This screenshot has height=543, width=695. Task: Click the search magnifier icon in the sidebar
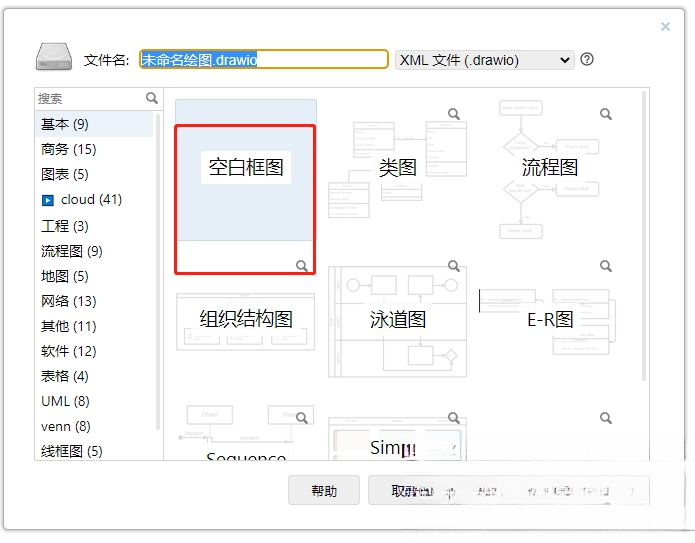[152, 98]
